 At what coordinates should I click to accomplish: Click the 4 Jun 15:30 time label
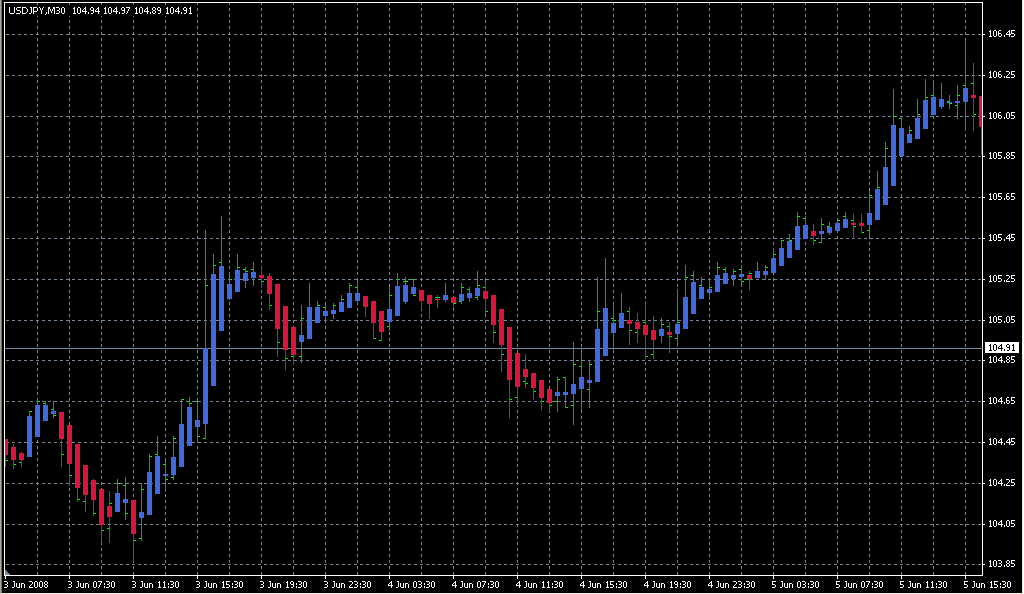(x=603, y=585)
